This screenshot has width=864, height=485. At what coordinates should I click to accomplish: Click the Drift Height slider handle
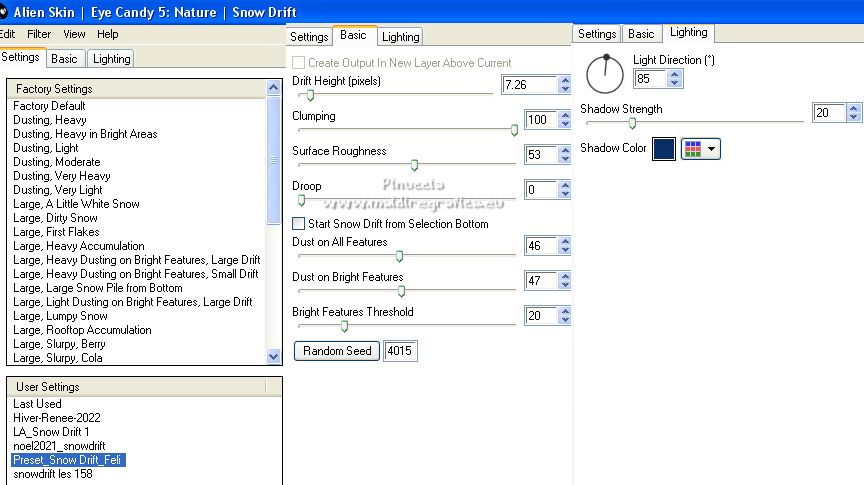click(x=310, y=95)
